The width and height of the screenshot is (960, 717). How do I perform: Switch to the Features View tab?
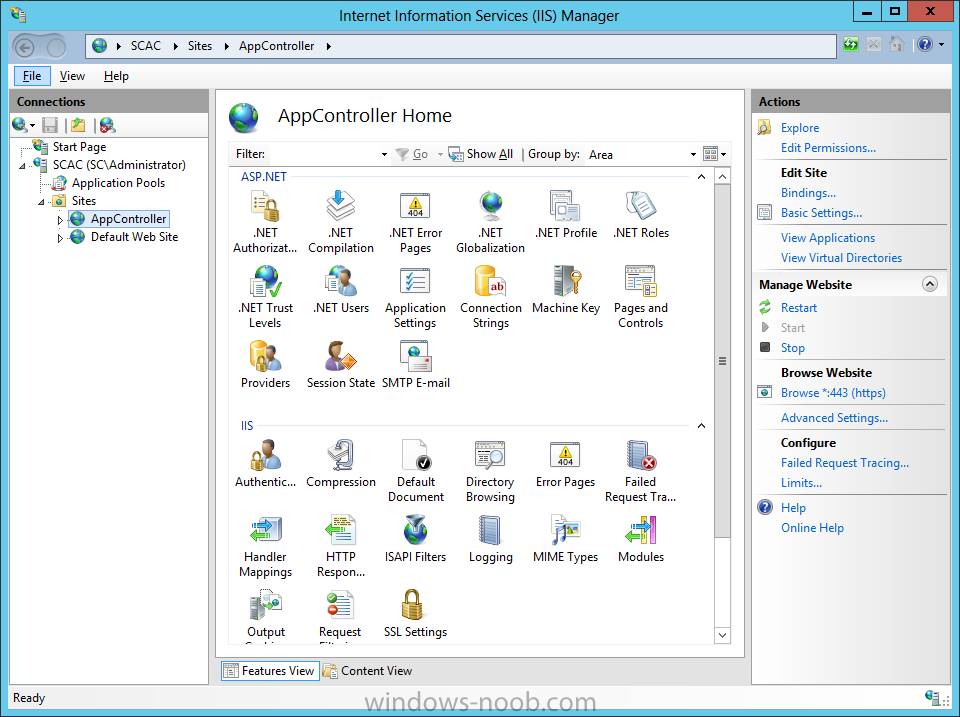270,671
